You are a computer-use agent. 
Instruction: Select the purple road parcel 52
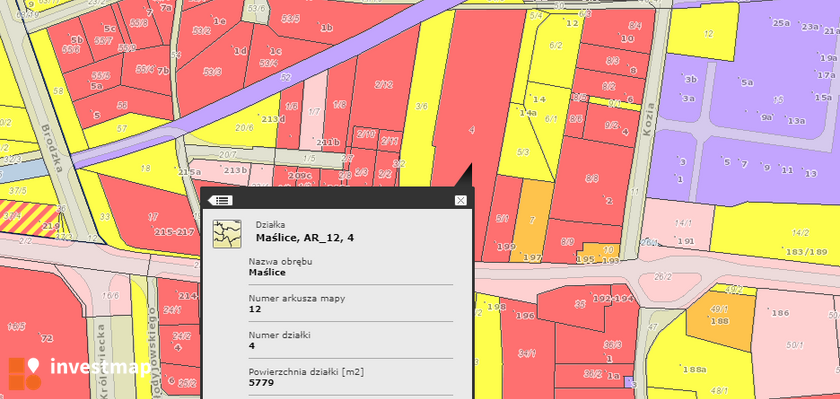[286, 77]
